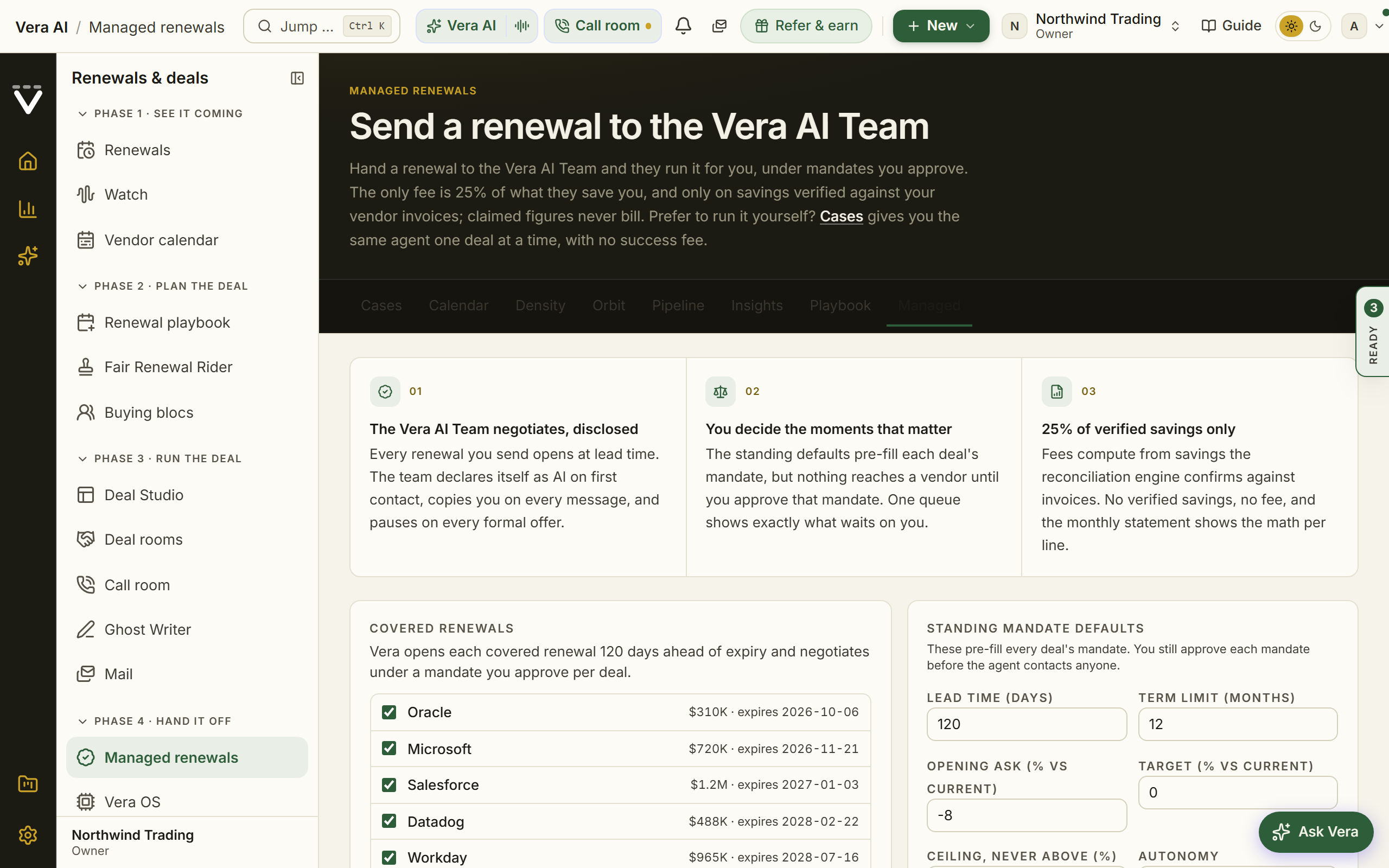Open the analytics bar chart rail icon

[x=28, y=209]
